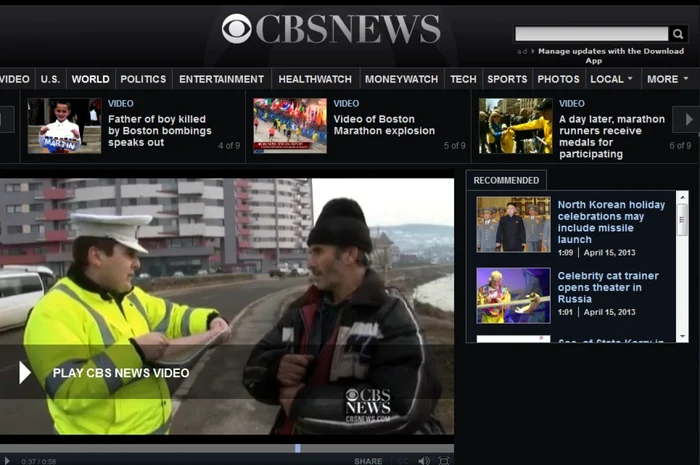
Task: Click the 0:37 / 0:58 video time readout
Action: pos(38,461)
